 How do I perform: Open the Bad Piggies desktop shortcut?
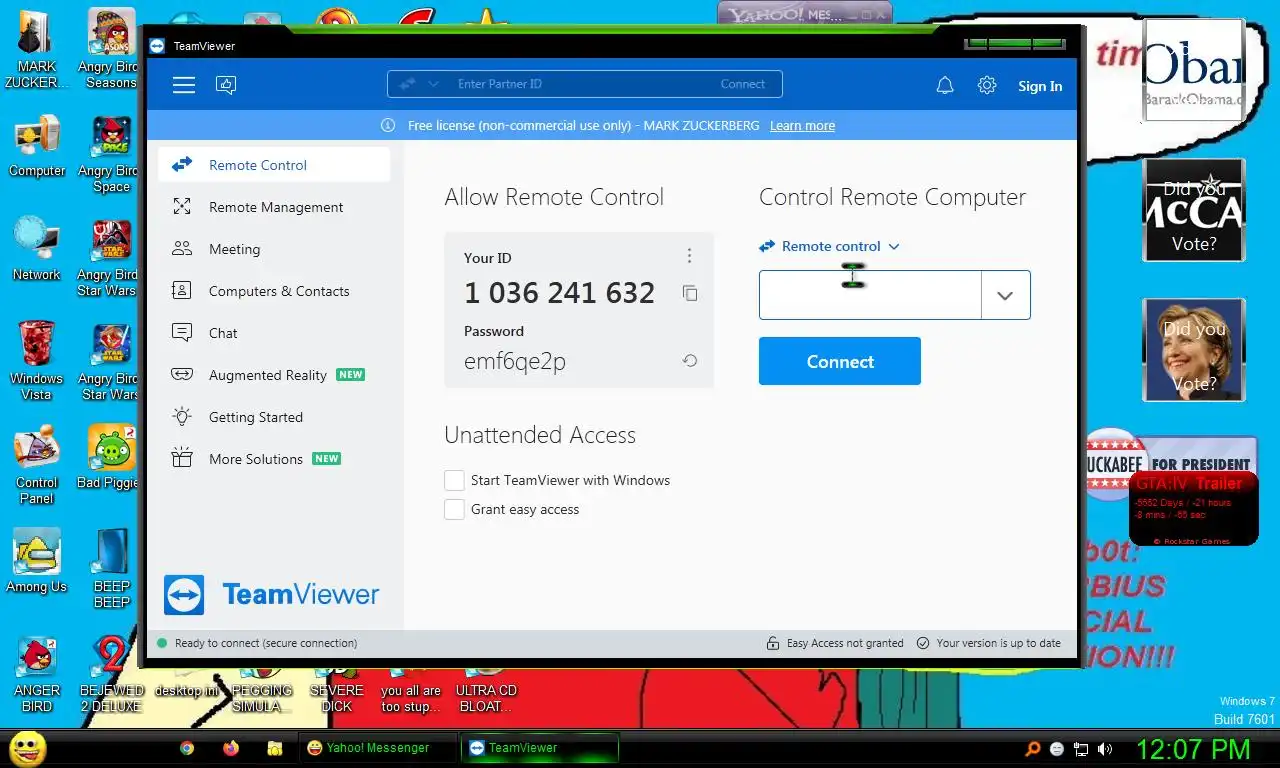(110, 458)
